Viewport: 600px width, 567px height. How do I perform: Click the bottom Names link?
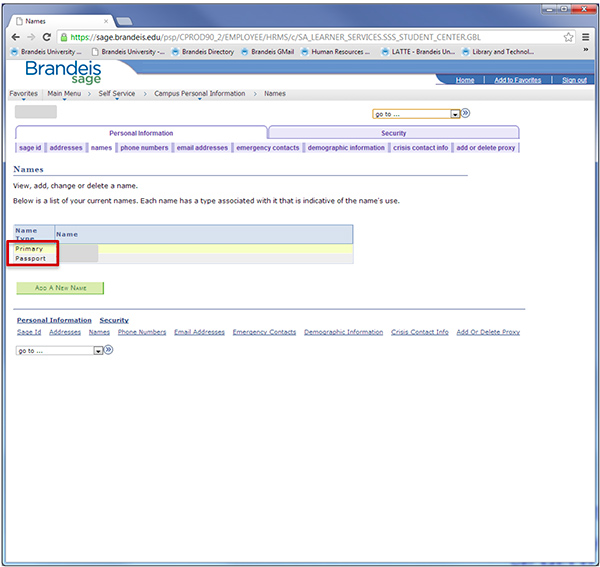(x=99, y=332)
